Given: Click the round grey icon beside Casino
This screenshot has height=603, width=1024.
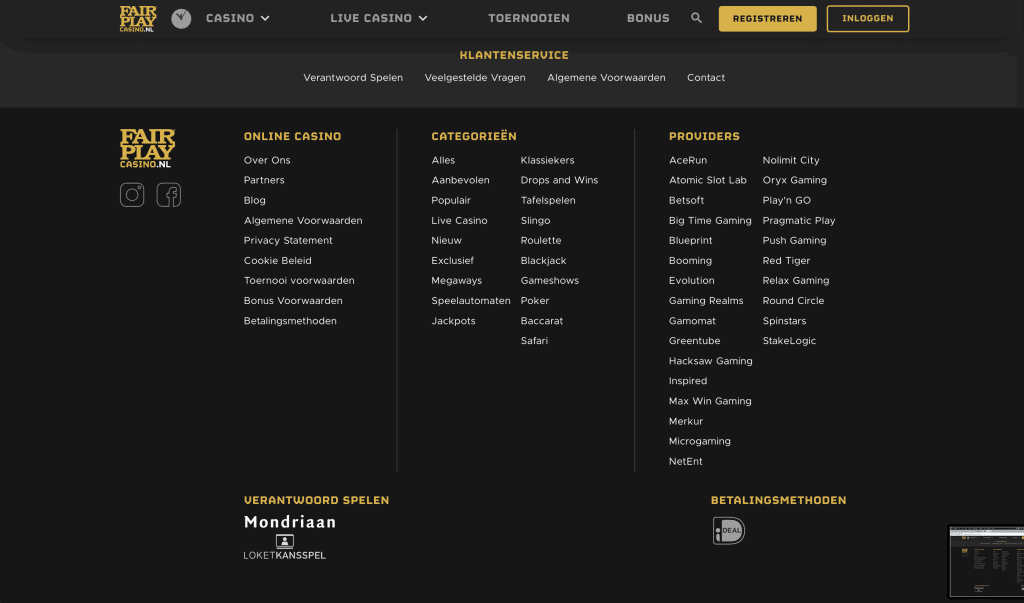Looking at the screenshot, I should (181, 18).
